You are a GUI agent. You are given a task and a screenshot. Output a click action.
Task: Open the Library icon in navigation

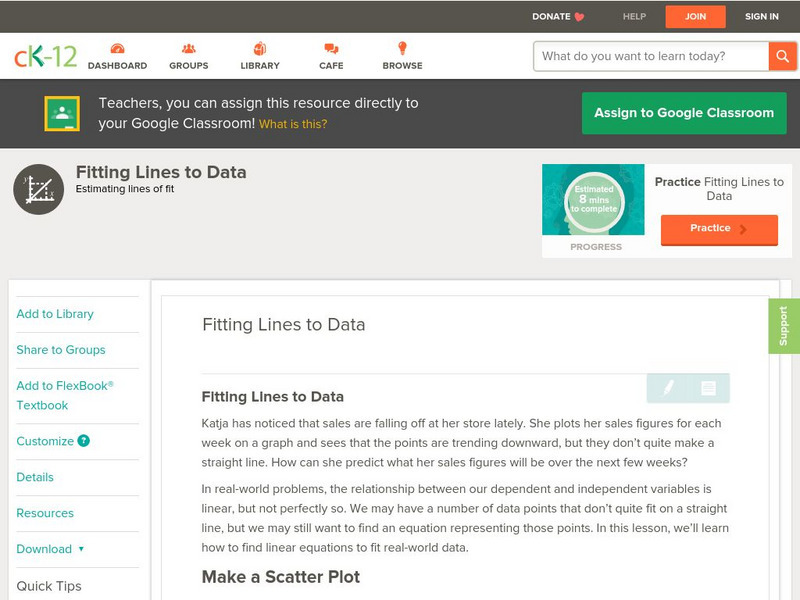[260, 49]
